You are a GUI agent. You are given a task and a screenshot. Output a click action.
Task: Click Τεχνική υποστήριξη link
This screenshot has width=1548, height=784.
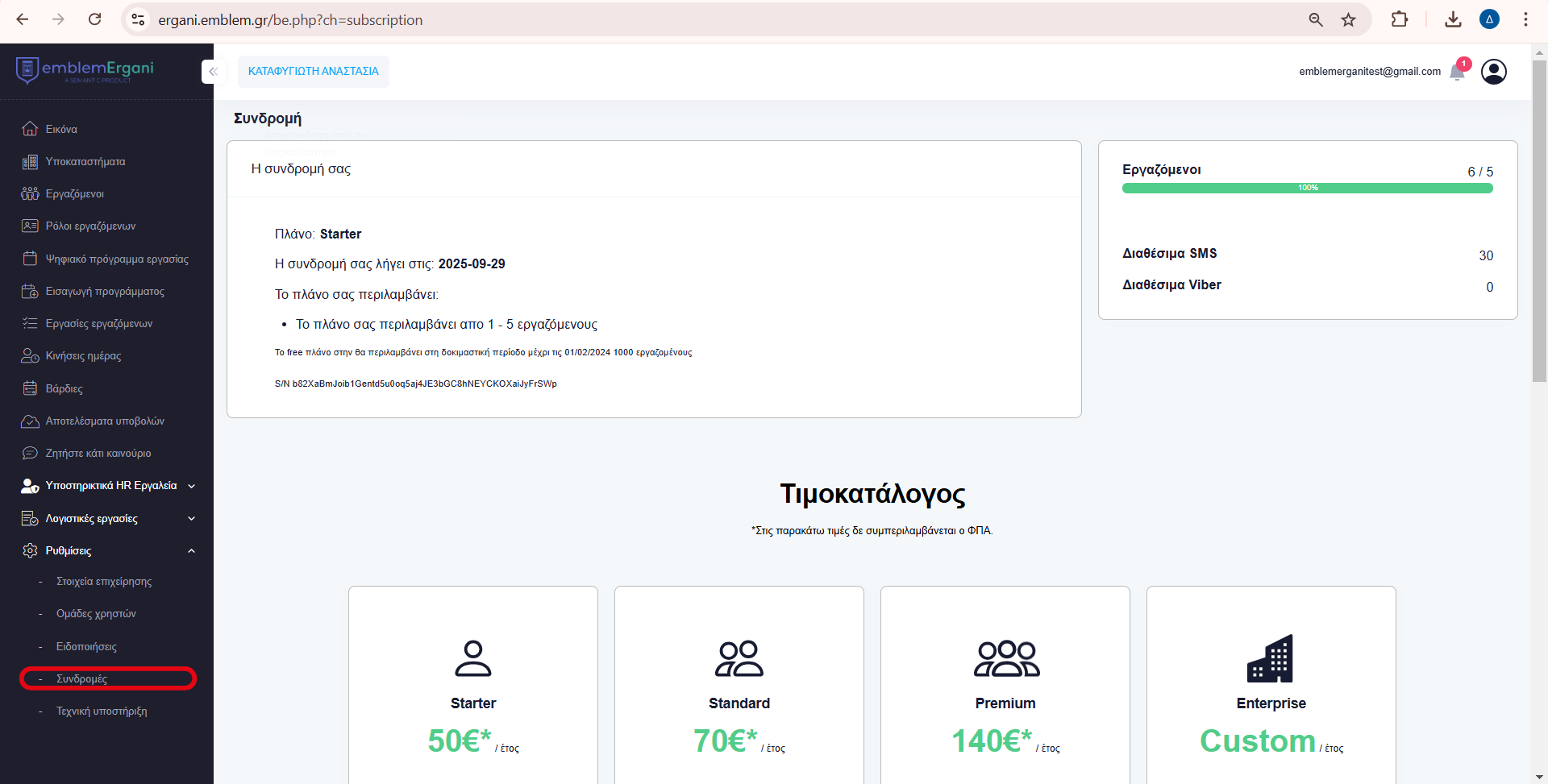click(101, 711)
